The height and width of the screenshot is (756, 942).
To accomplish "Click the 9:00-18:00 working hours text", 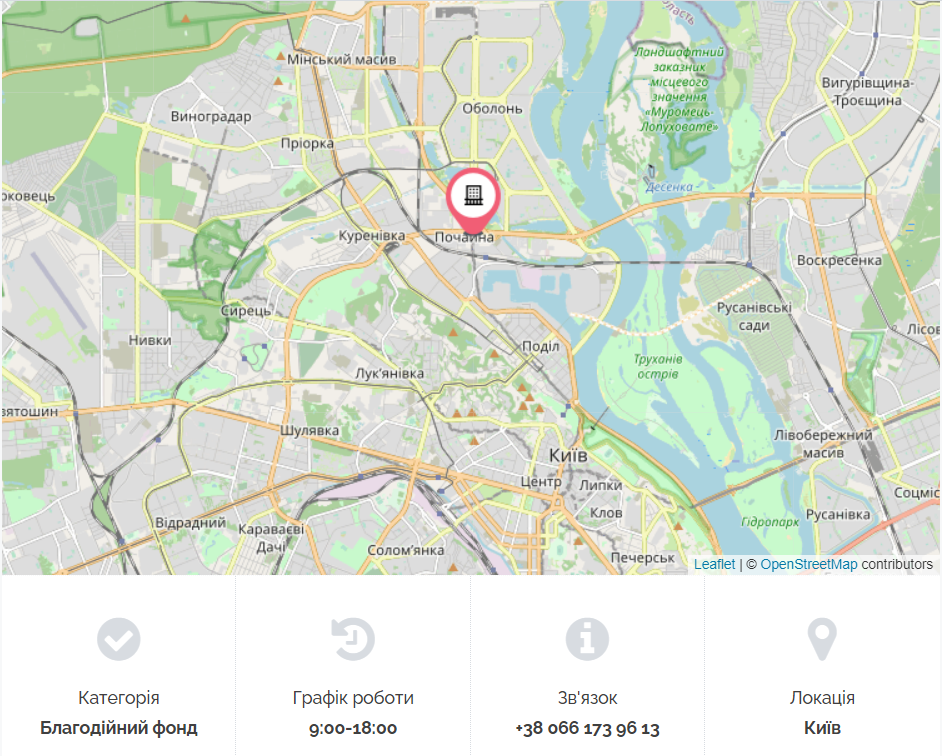I will pos(353,728).
